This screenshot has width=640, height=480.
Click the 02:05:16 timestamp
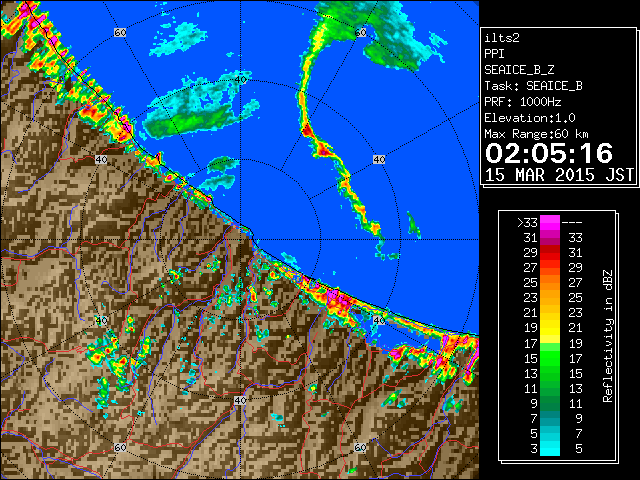coord(549,153)
